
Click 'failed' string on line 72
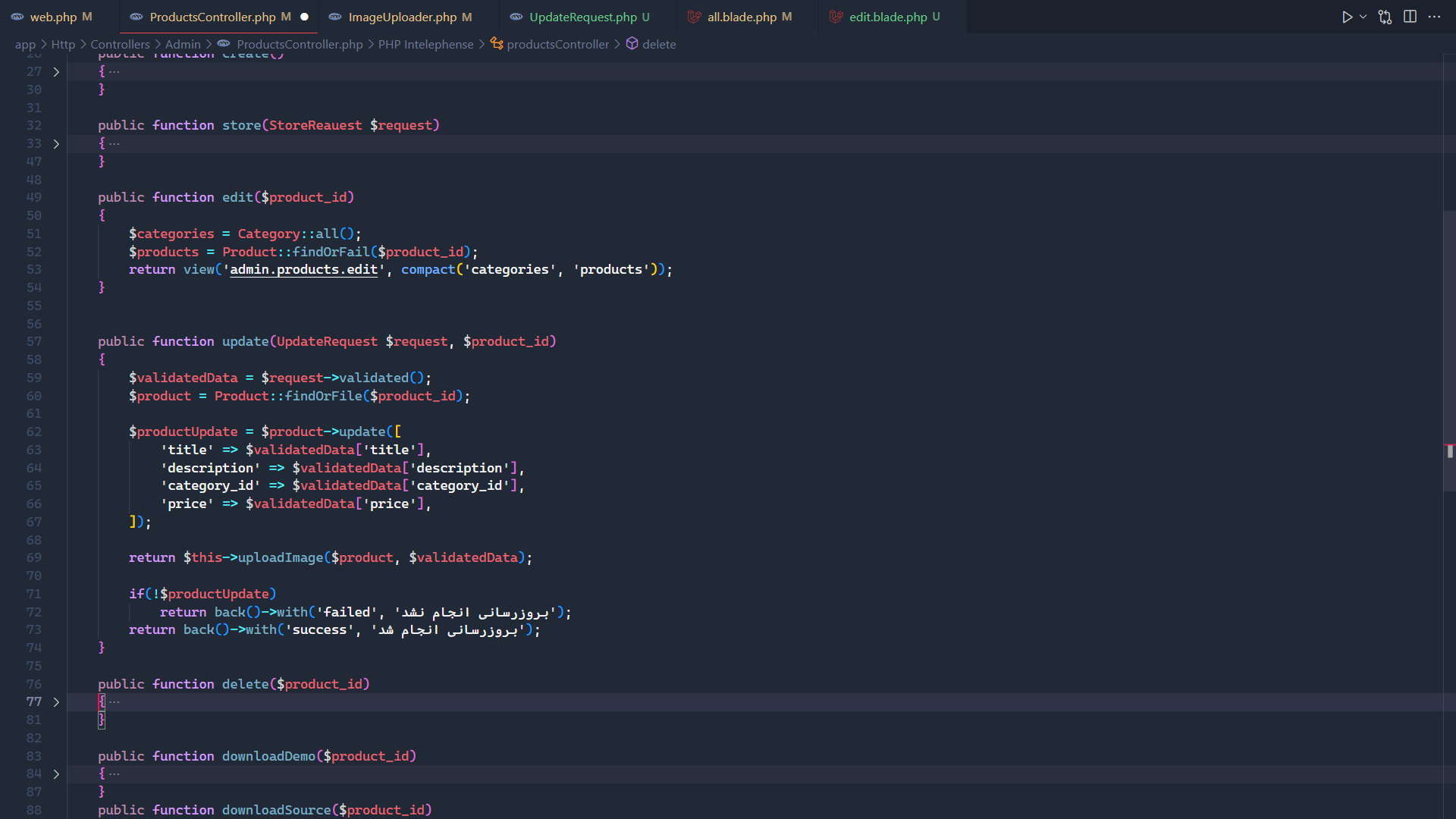347,613
